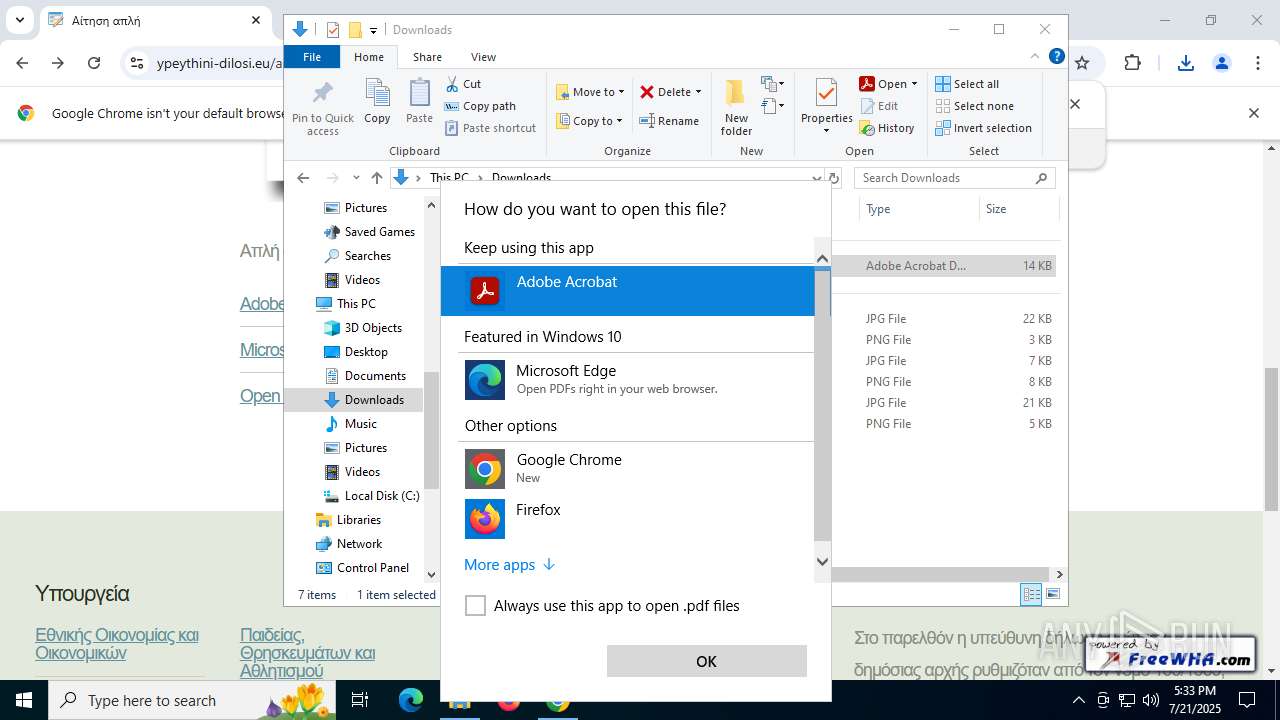This screenshot has width=1280, height=720.
Task: Click Invert selection in ribbon
Action: click(x=983, y=128)
